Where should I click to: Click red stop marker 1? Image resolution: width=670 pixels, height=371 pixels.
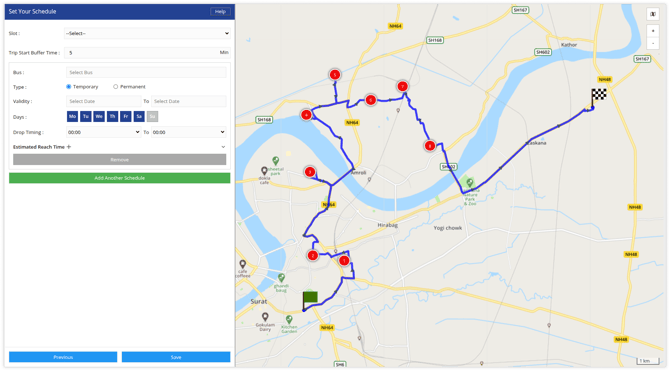(x=344, y=260)
